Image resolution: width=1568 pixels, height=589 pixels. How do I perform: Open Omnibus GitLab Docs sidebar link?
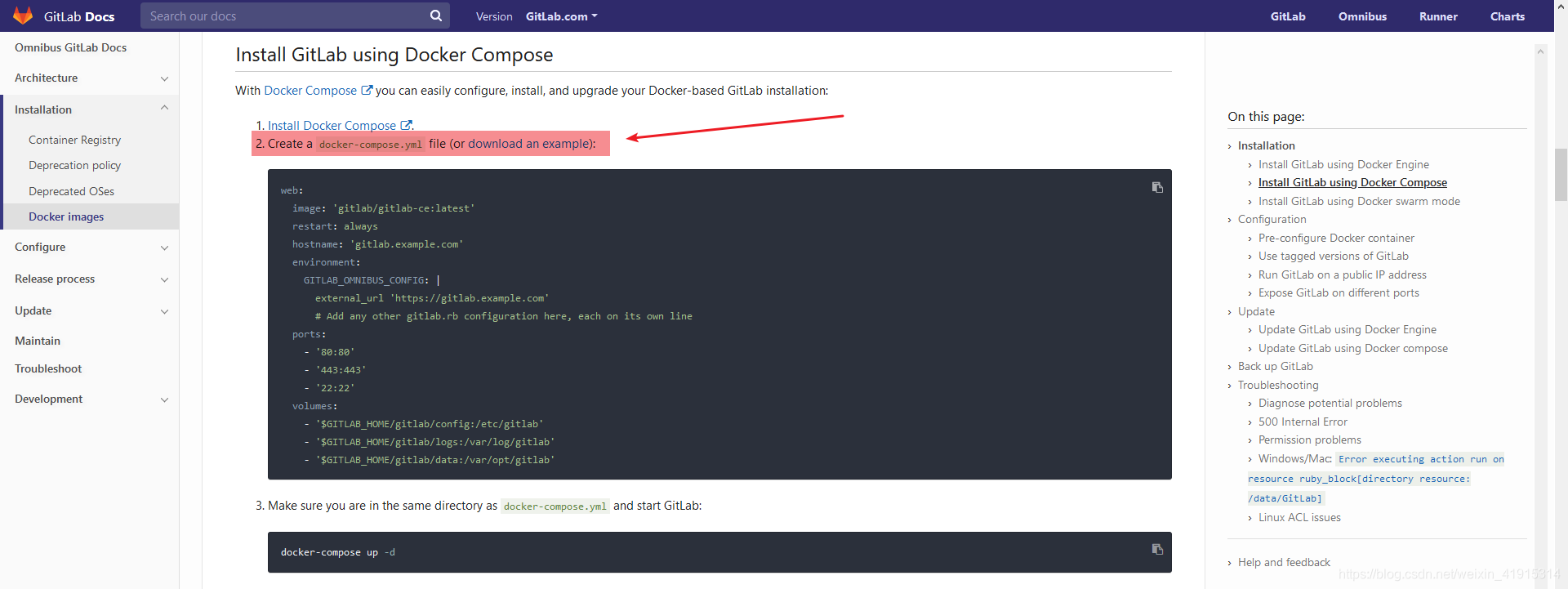tap(70, 47)
